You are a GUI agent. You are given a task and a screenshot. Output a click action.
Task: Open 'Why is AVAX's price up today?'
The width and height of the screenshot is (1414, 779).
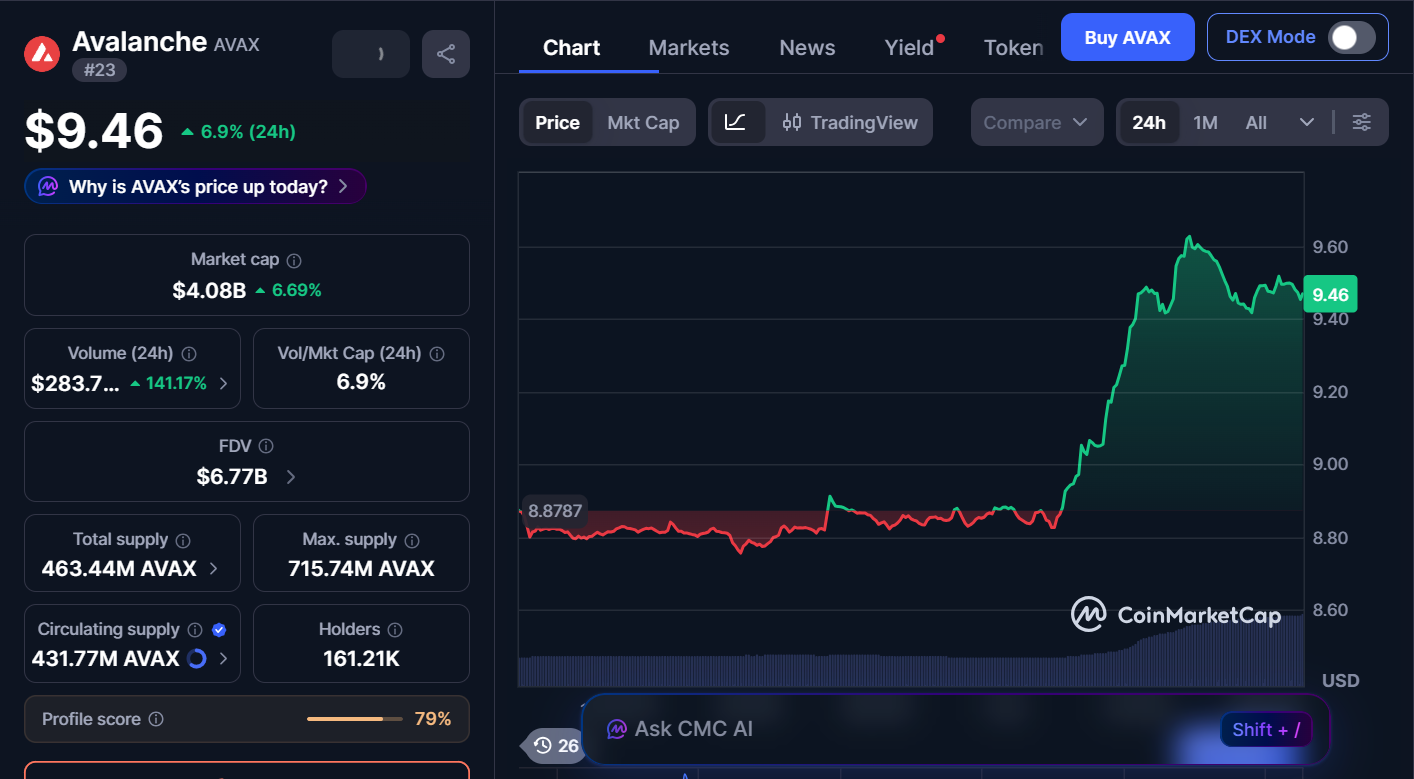point(196,186)
